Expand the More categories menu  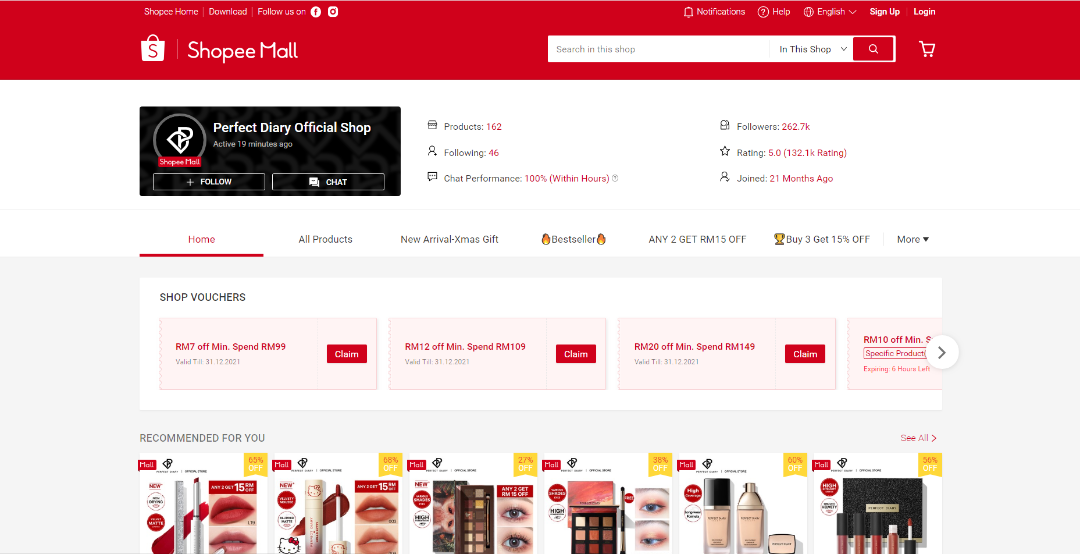tap(912, 239)
